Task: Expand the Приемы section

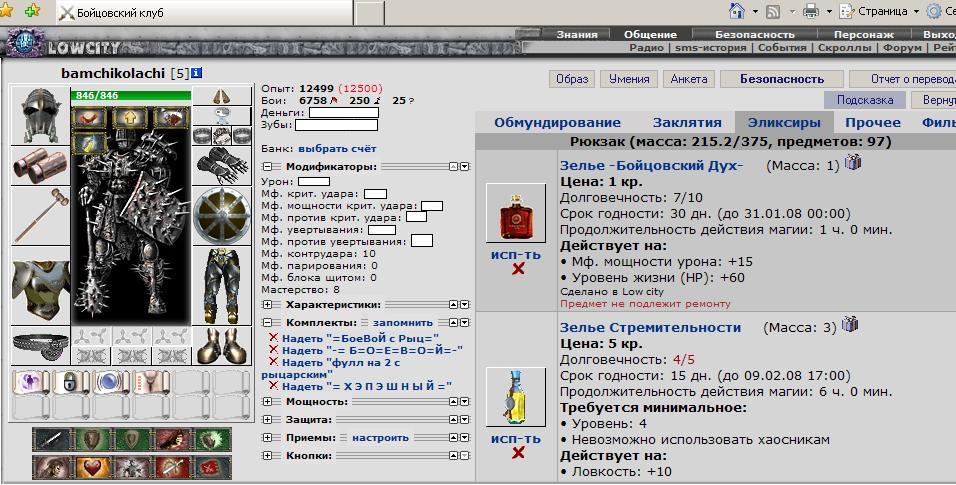Action: (267, 438)
